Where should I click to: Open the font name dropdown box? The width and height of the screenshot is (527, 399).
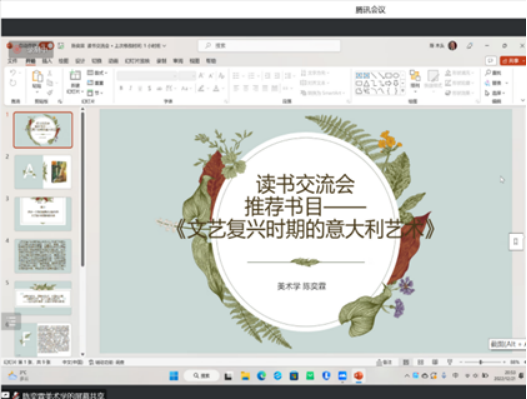(x=147, y=76)
